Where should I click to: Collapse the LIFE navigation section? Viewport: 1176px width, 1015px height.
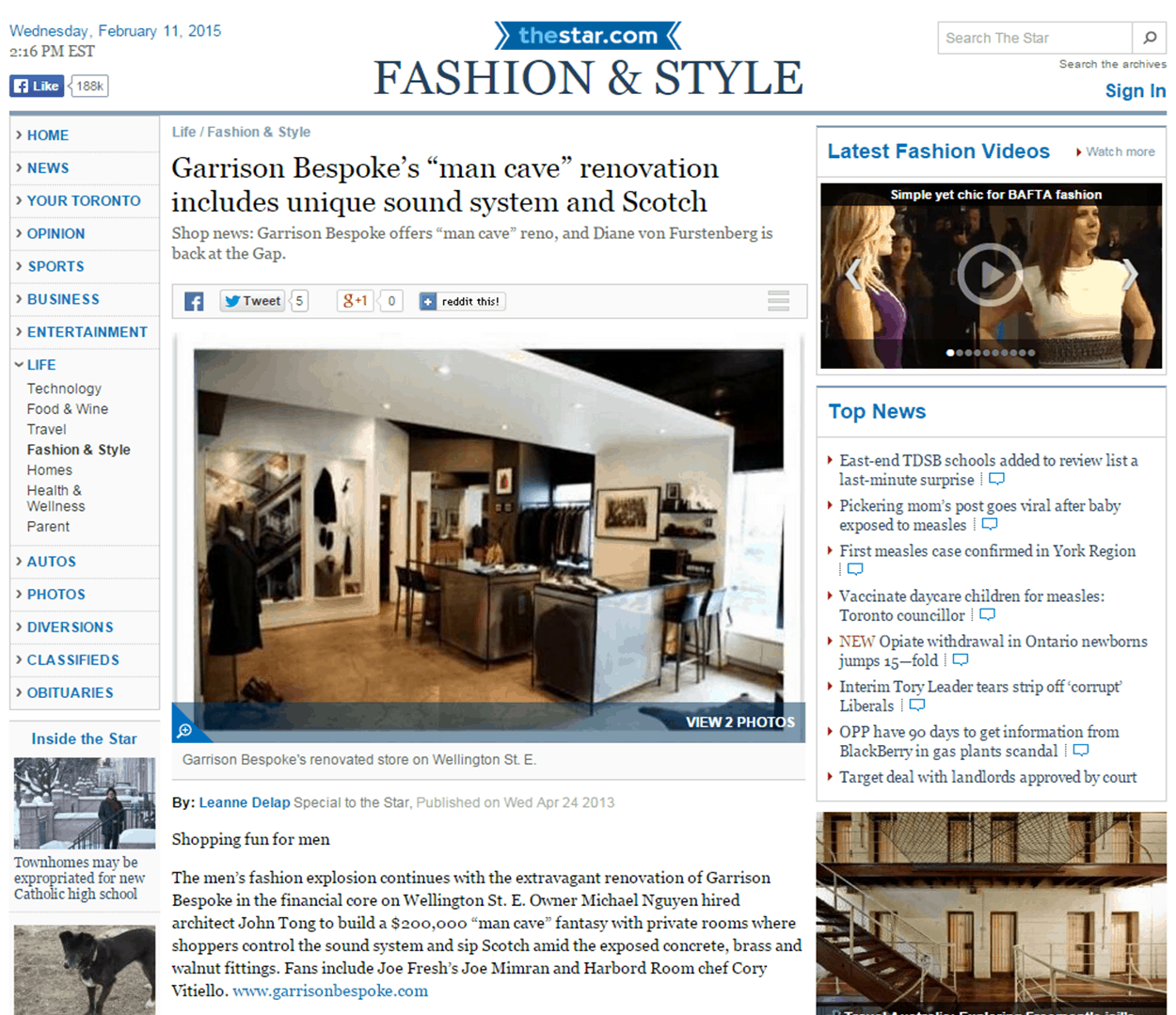(19, 364)
